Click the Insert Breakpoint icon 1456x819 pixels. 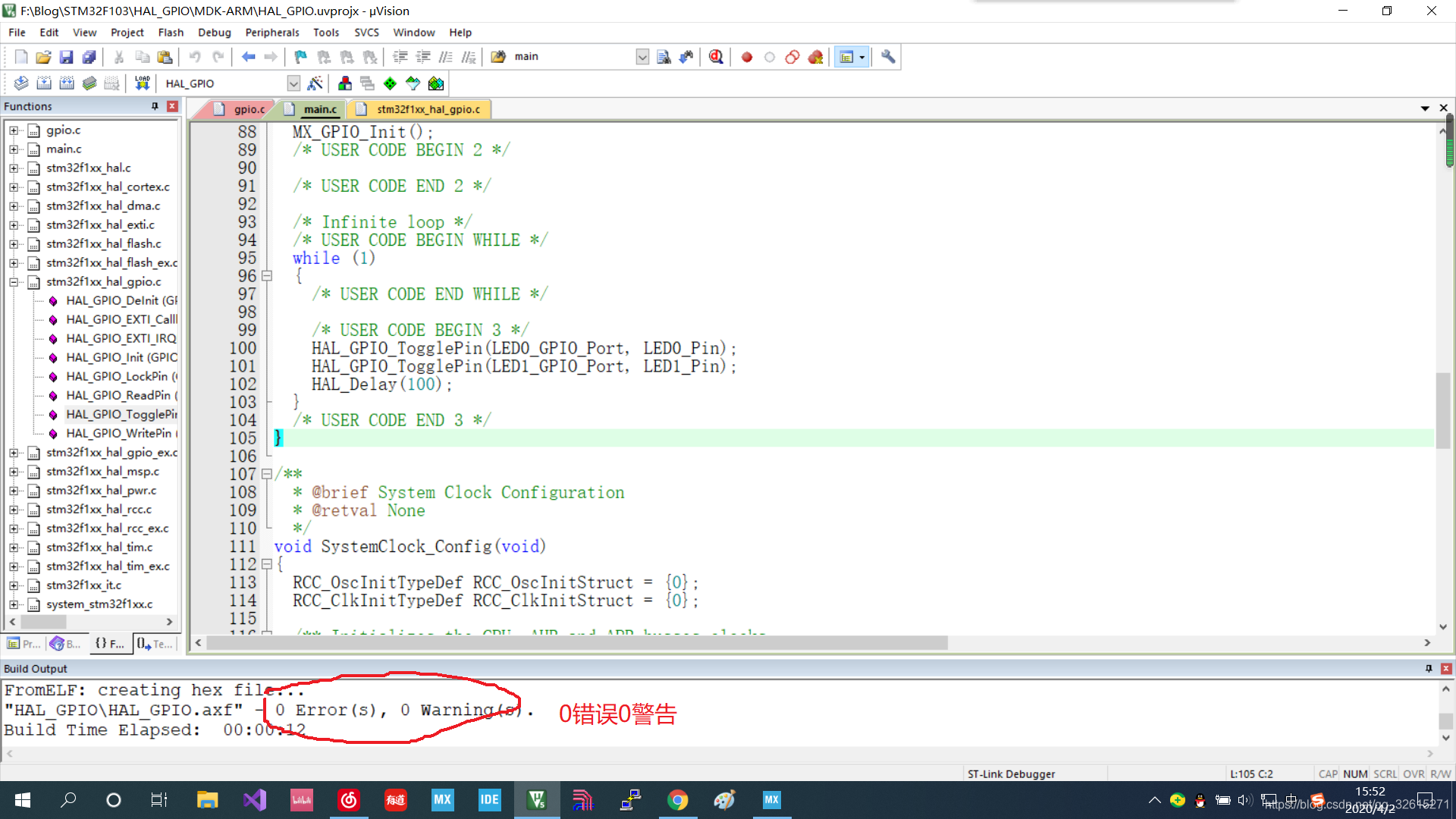747,56
